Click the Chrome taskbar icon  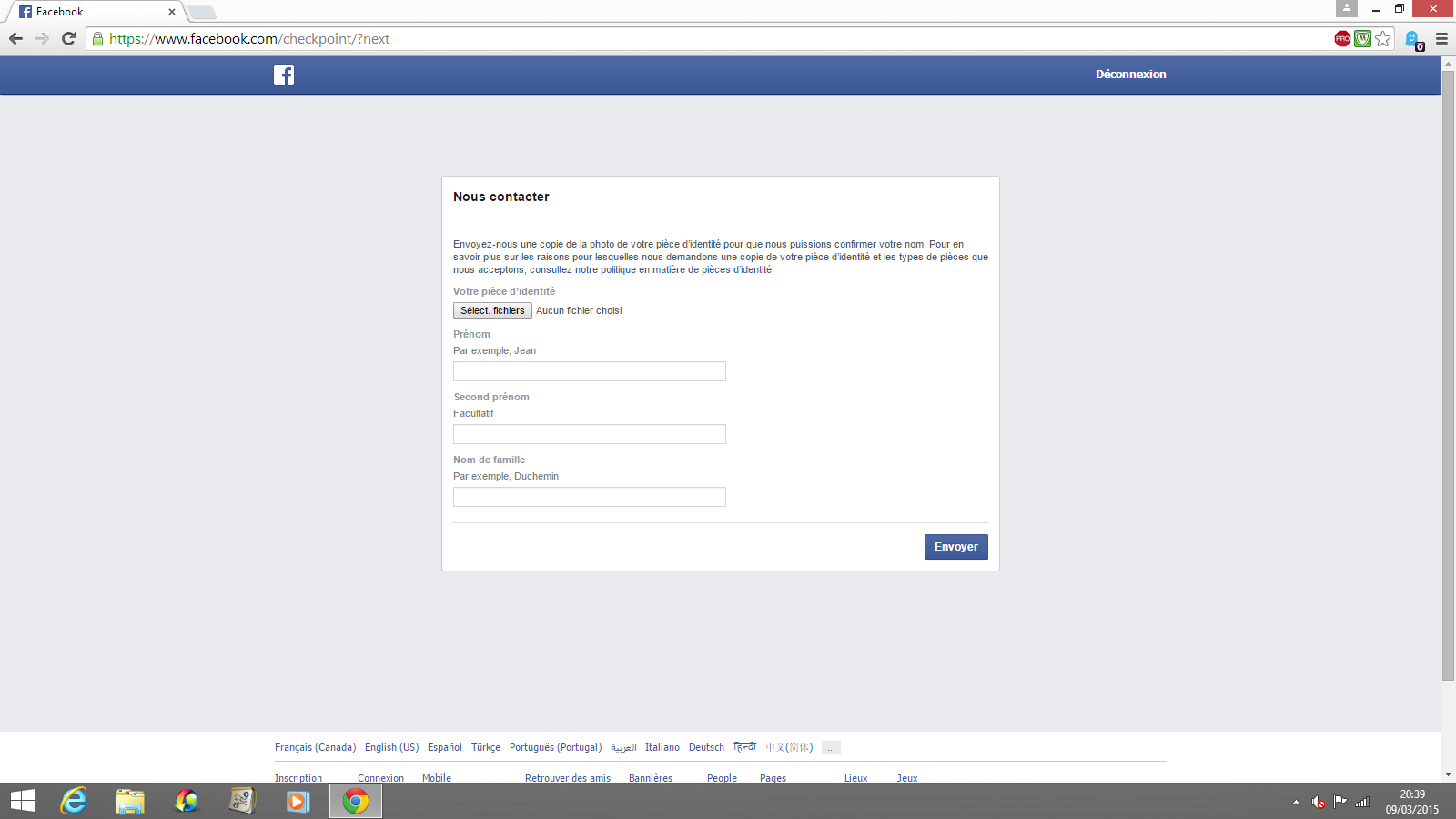point(356,801)
